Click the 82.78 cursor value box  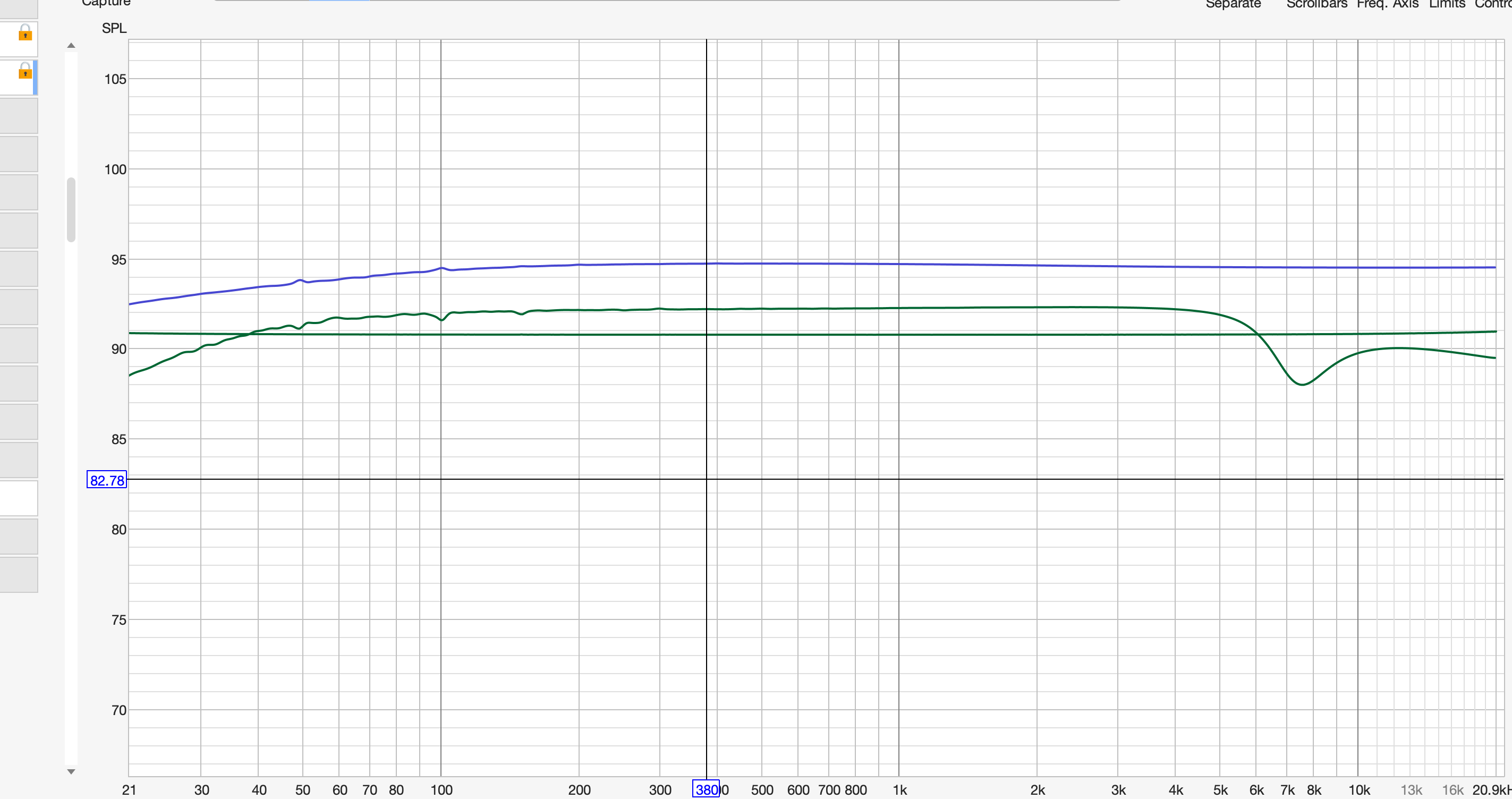point(106,480)
